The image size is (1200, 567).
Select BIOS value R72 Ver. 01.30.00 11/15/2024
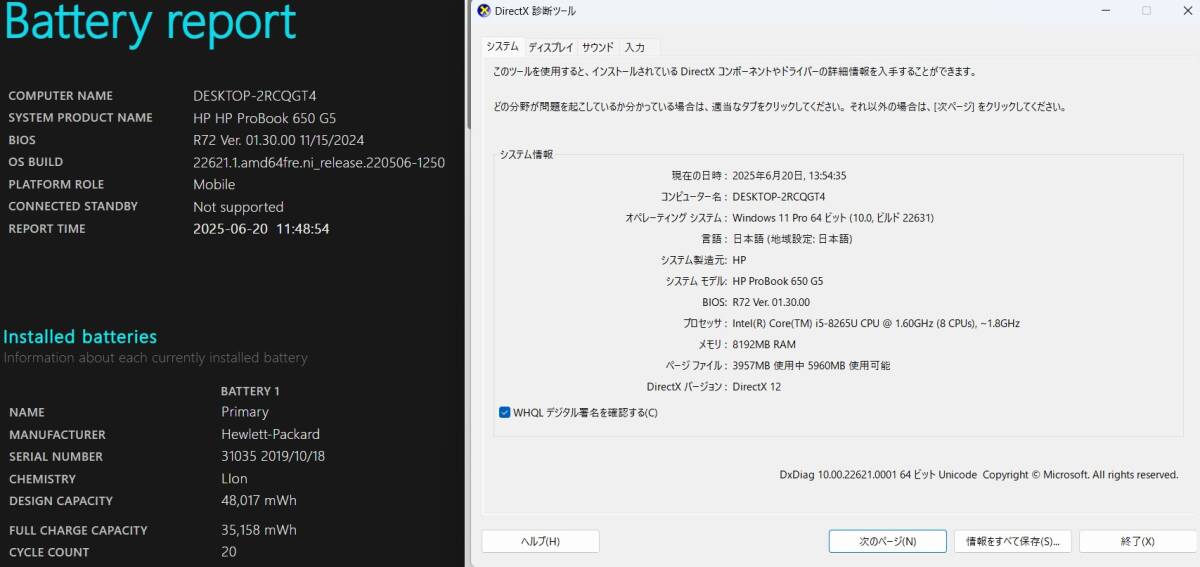278,140
